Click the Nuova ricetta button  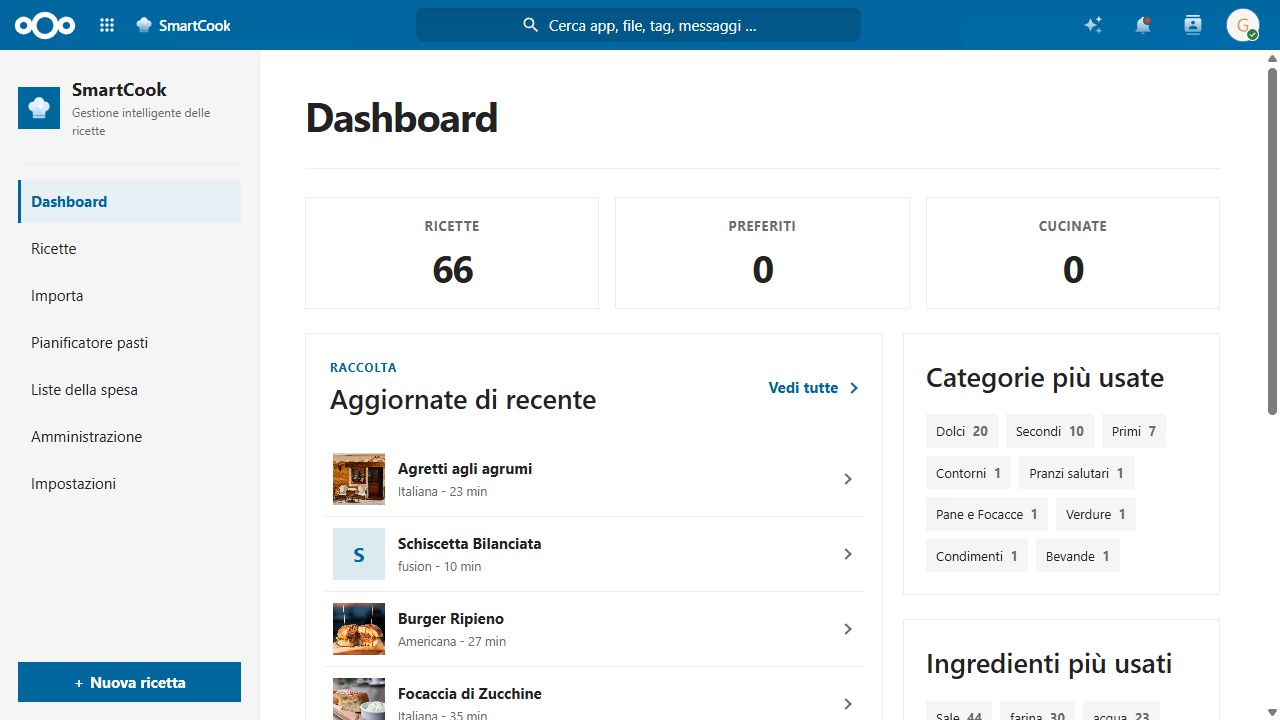tap(130, 682)
